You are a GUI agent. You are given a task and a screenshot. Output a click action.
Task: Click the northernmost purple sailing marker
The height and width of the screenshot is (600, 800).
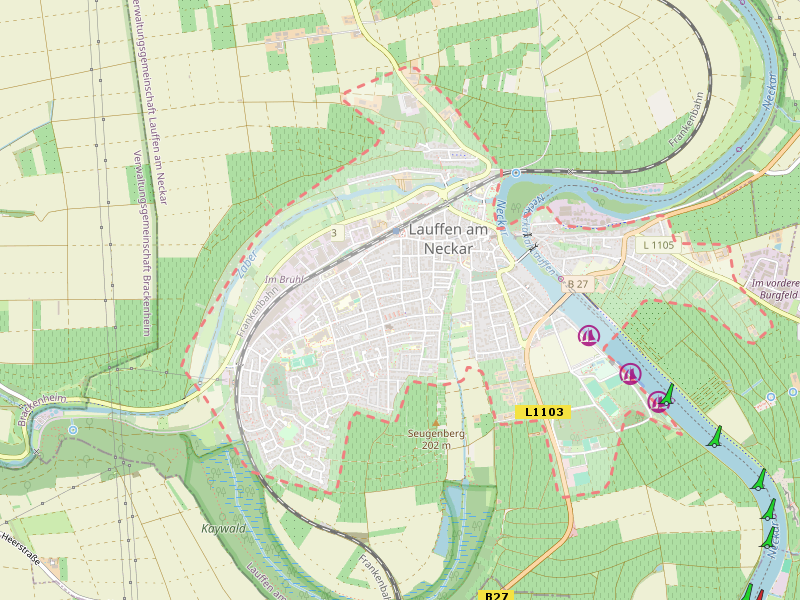587,336
